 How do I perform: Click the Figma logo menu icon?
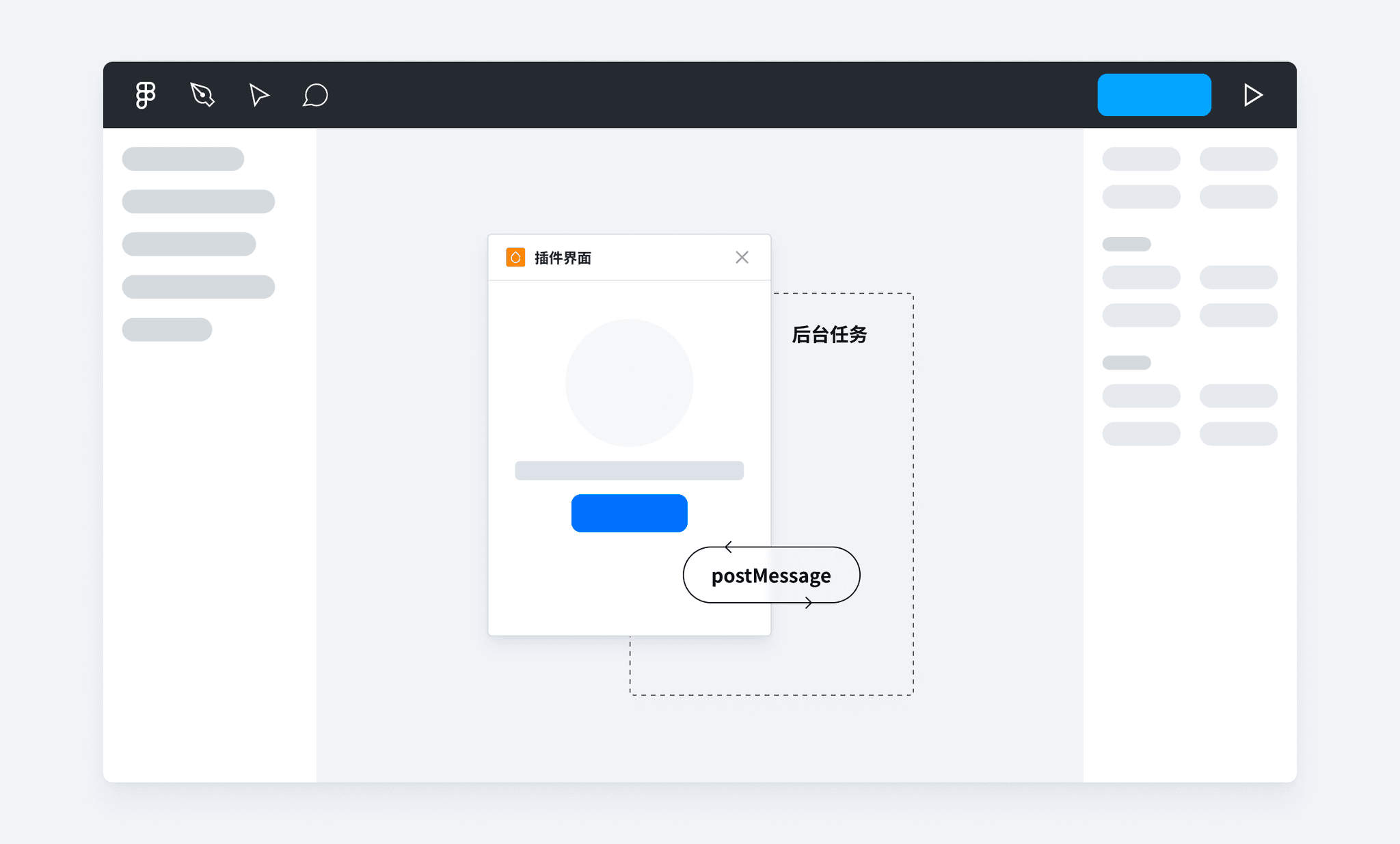145,95
